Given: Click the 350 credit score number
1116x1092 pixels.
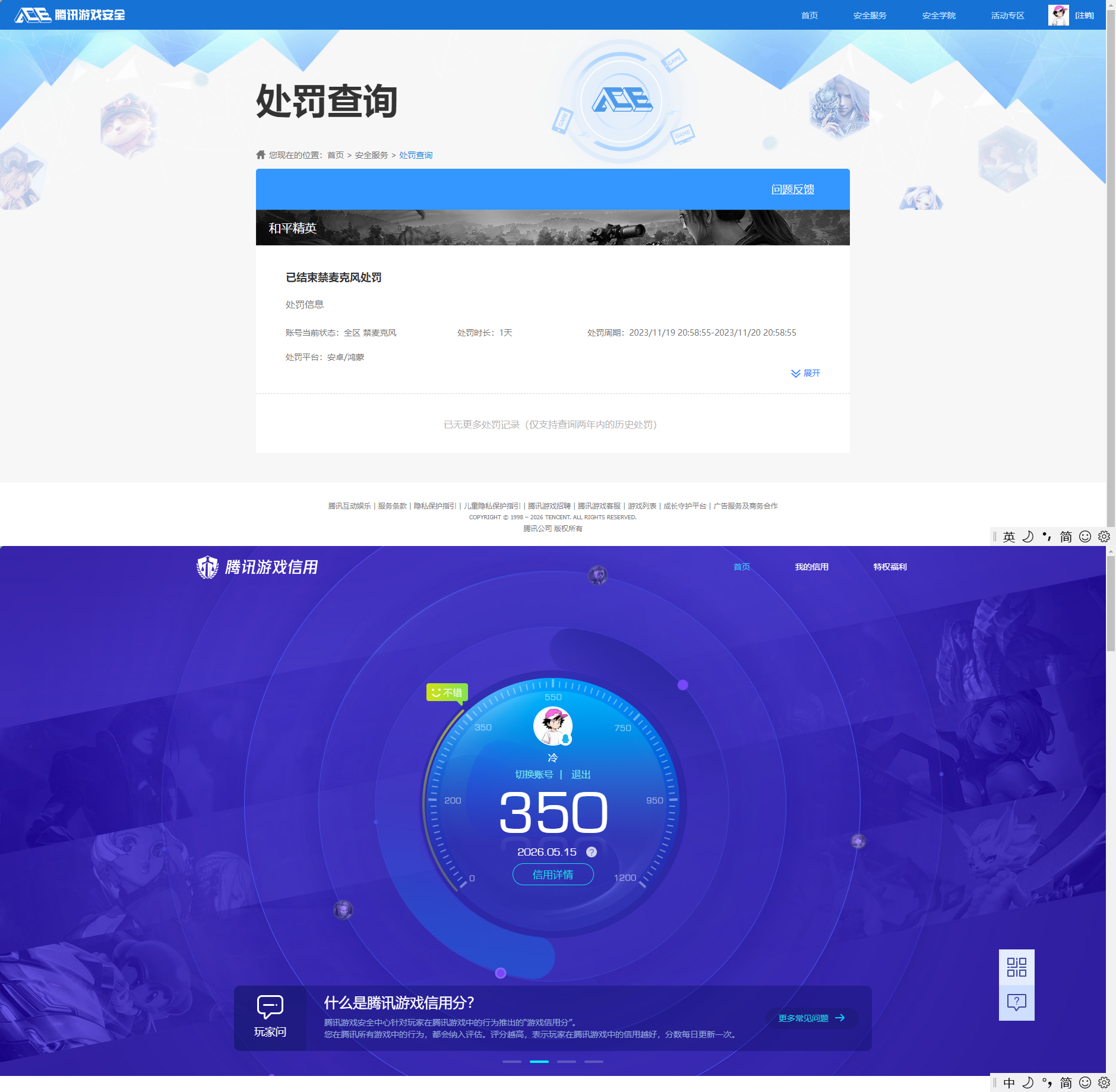Looking at the screenshot, I should point(554,812).
